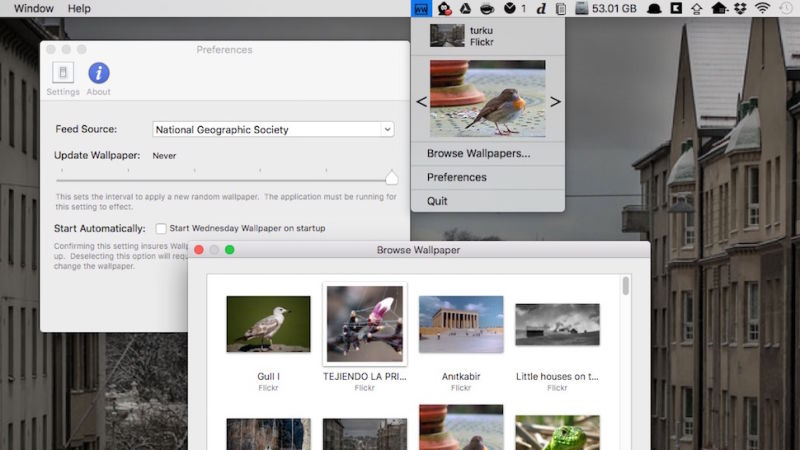This screenshot has width=800, height=450.
Task: Click the Wednesday Wallpaper menu bar icon
Action: 421,9
